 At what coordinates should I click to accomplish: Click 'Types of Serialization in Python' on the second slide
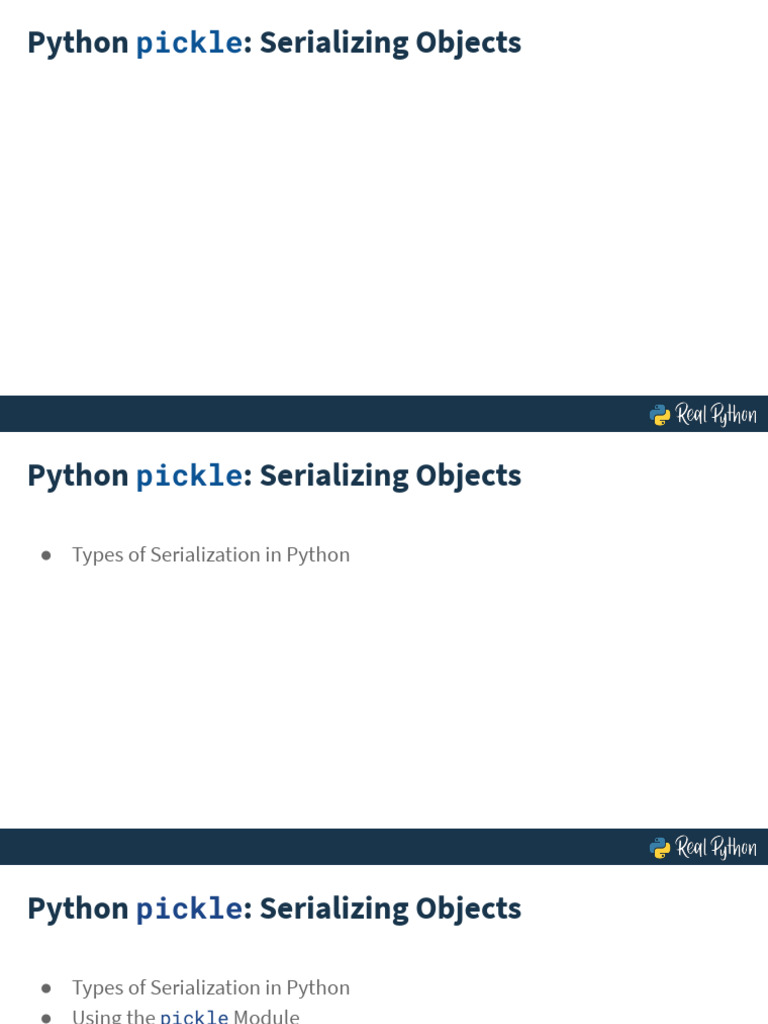211,555
